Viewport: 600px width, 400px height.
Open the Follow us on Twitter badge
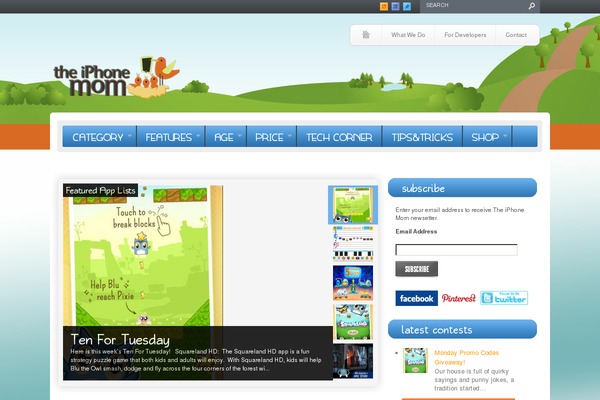pyautogui.click(x=504, y=298)
